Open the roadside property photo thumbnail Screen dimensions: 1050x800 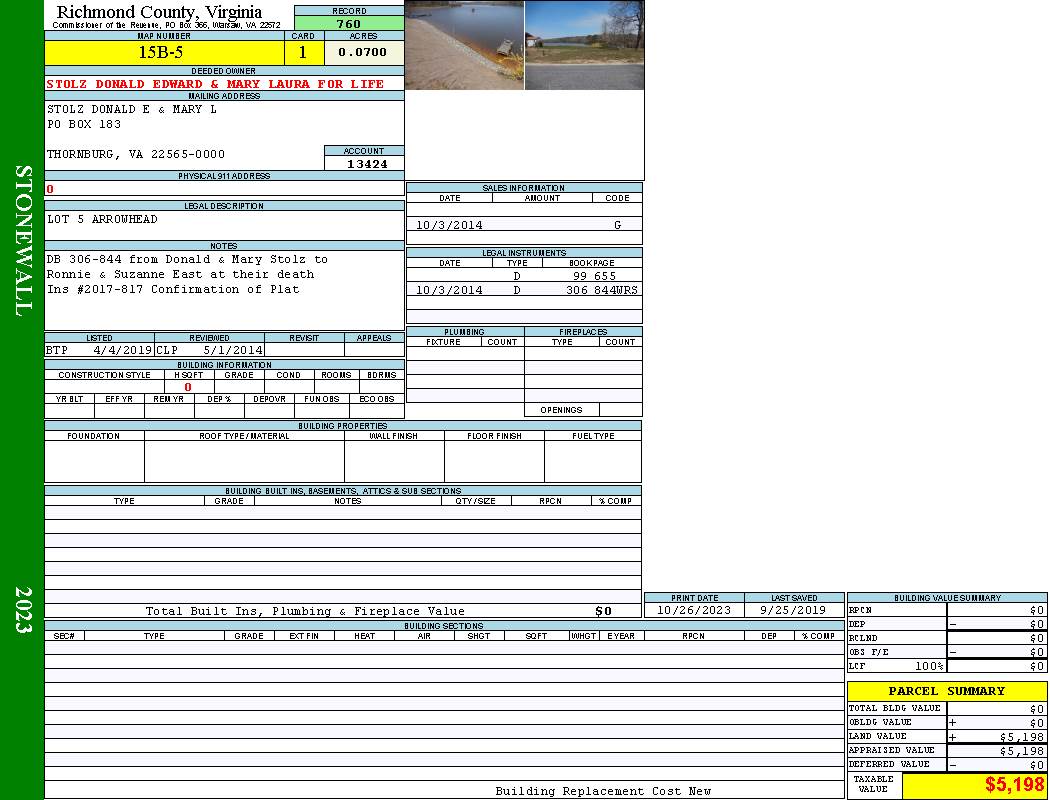tap(584, 45)
